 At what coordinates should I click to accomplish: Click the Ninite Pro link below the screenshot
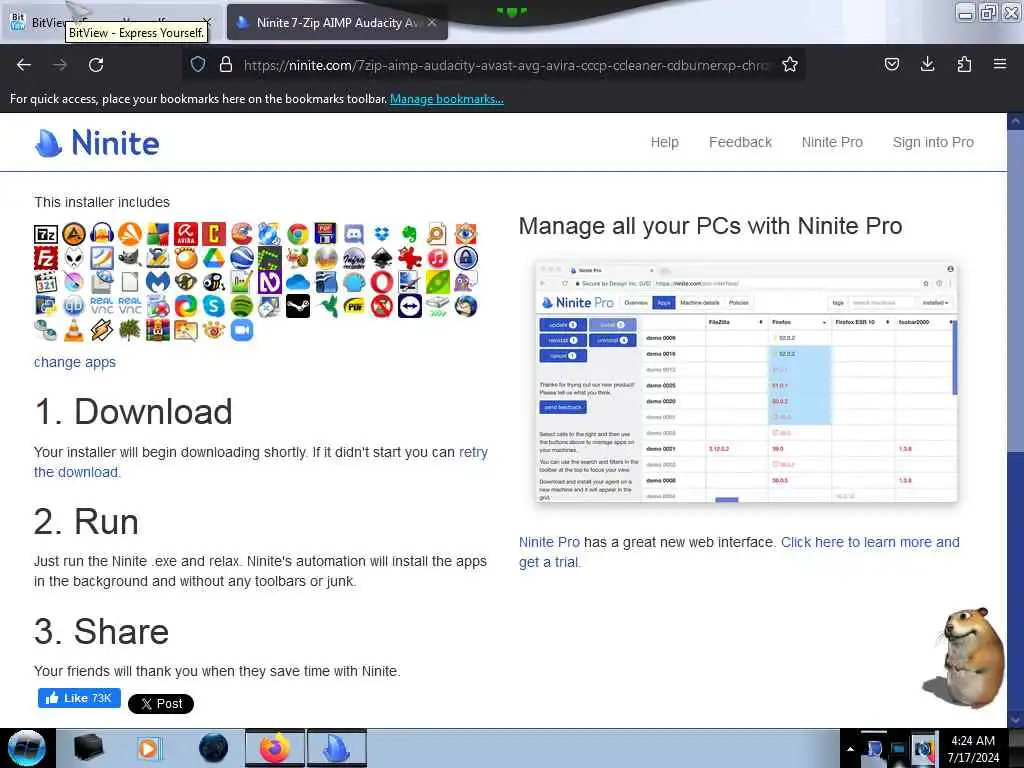(x=549, y=542)
